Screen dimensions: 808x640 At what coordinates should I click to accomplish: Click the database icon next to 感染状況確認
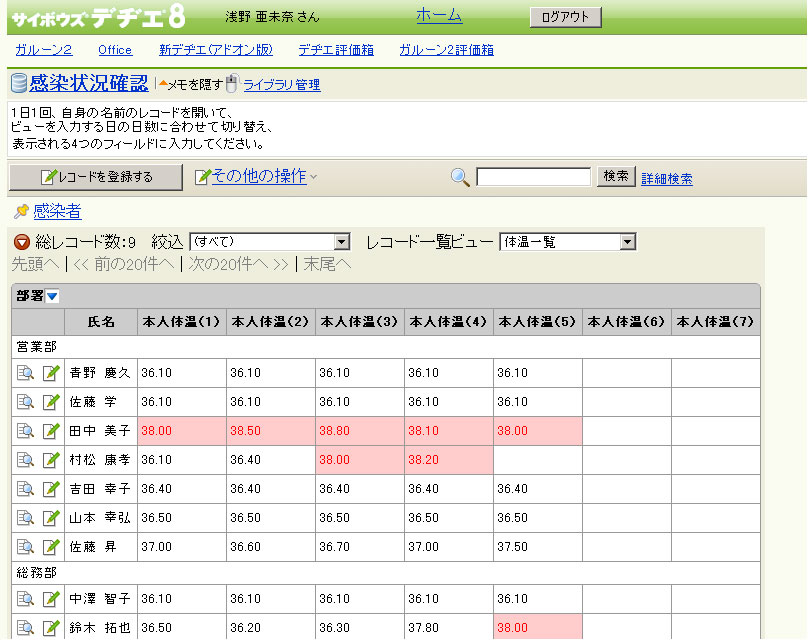pos(19,84)
